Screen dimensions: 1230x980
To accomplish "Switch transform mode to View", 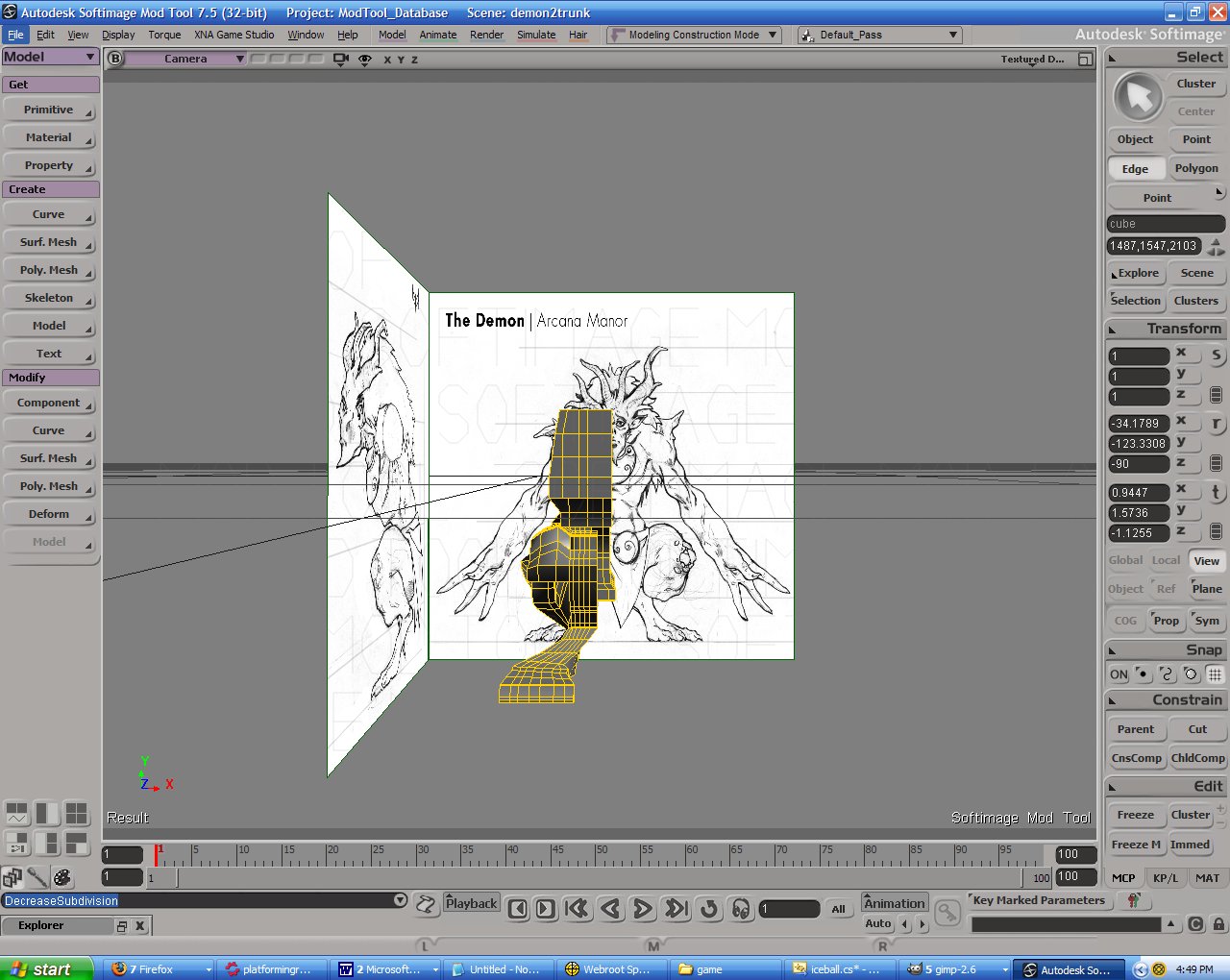I will point(1207,561).
